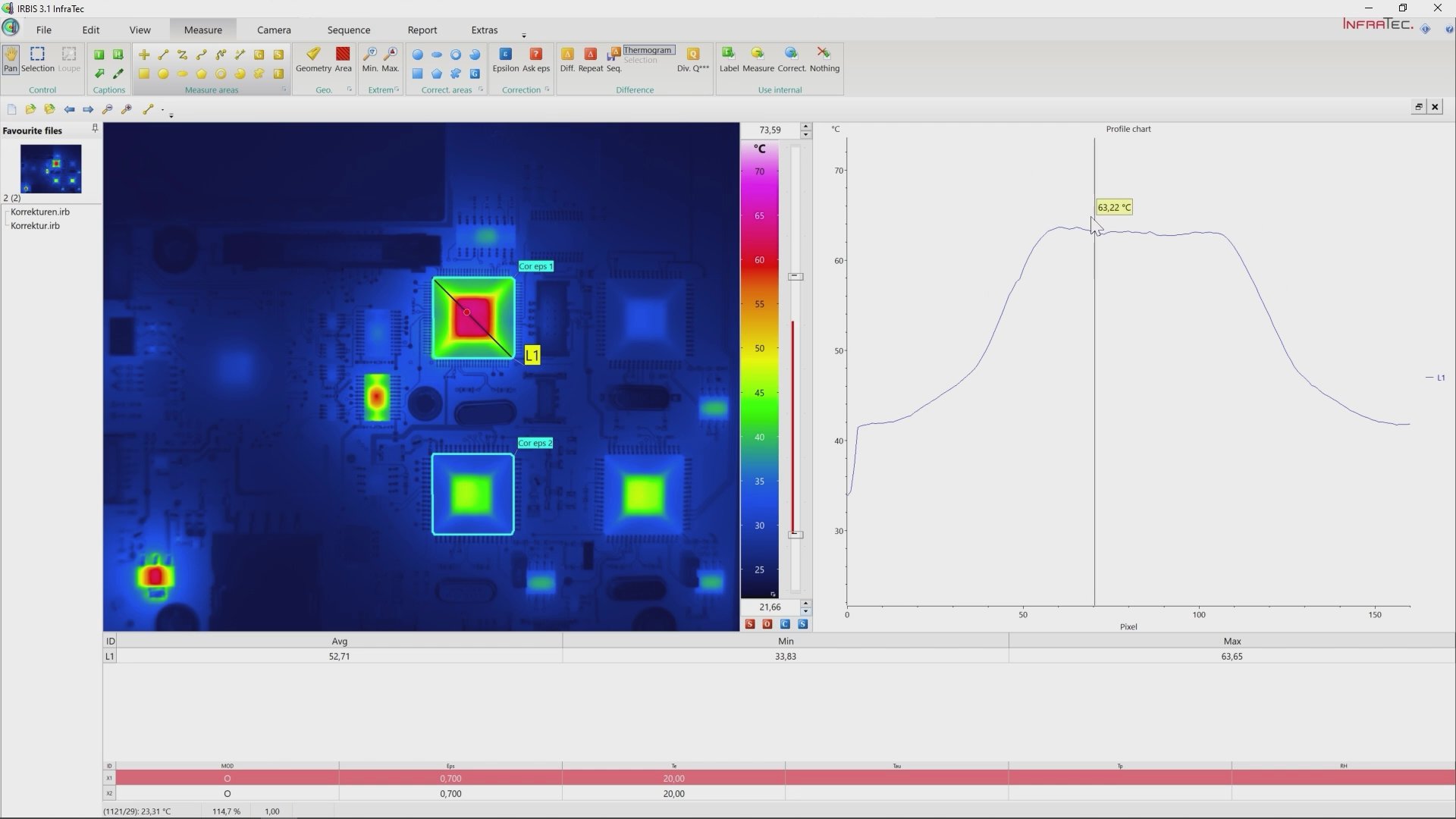1456x819 pixels.
Task: Switch to the Sequence ribbon tab
Action: (x=349, y=30)
